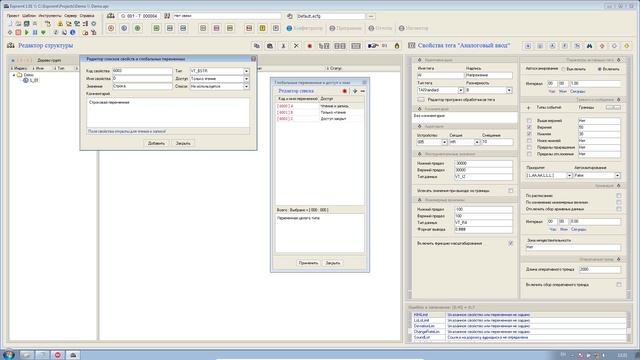Toggle the По расписанию checkbox
640x360 pixels.
click(619, 196)
